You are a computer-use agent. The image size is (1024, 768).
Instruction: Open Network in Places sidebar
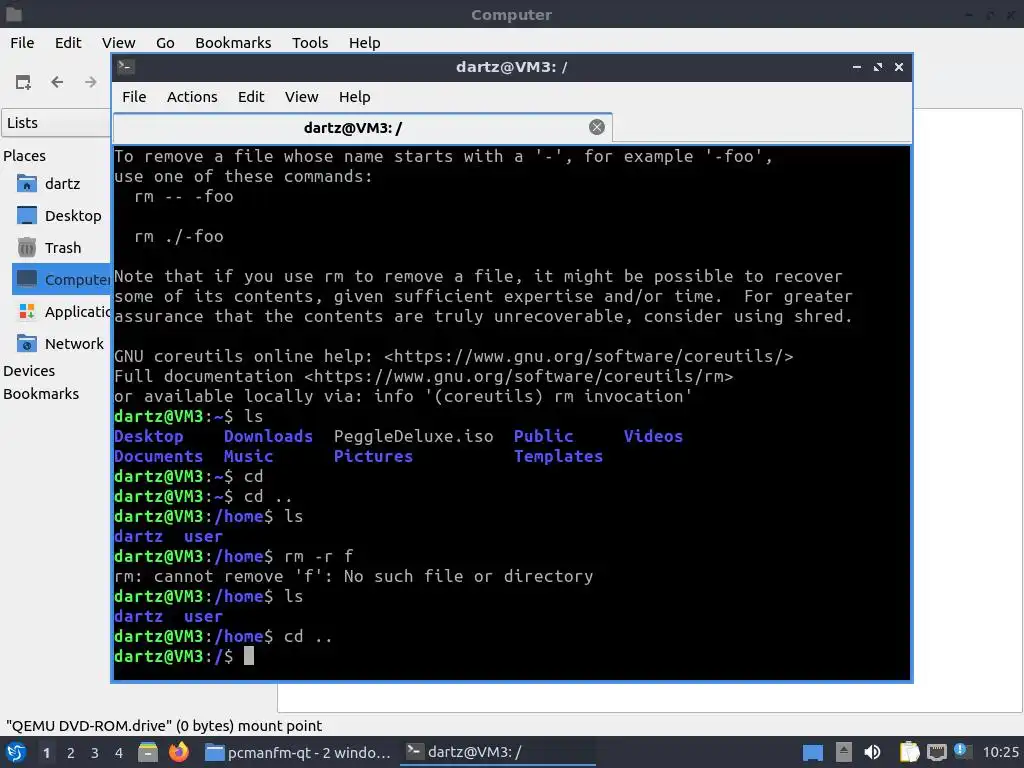coord(61,344)
